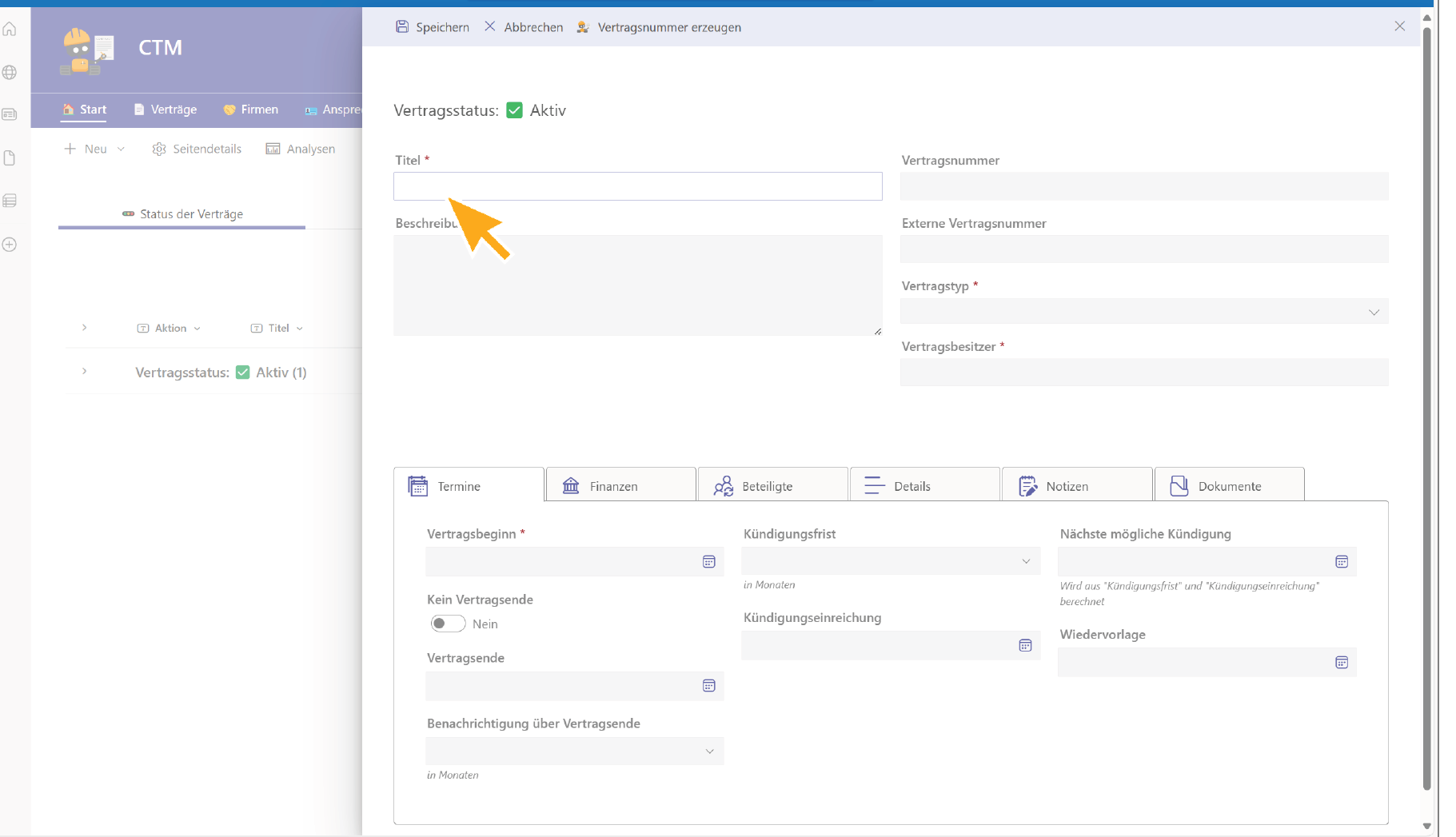
Task: Click the home icon in left sidebar
Action: click(x=10, y=30)
